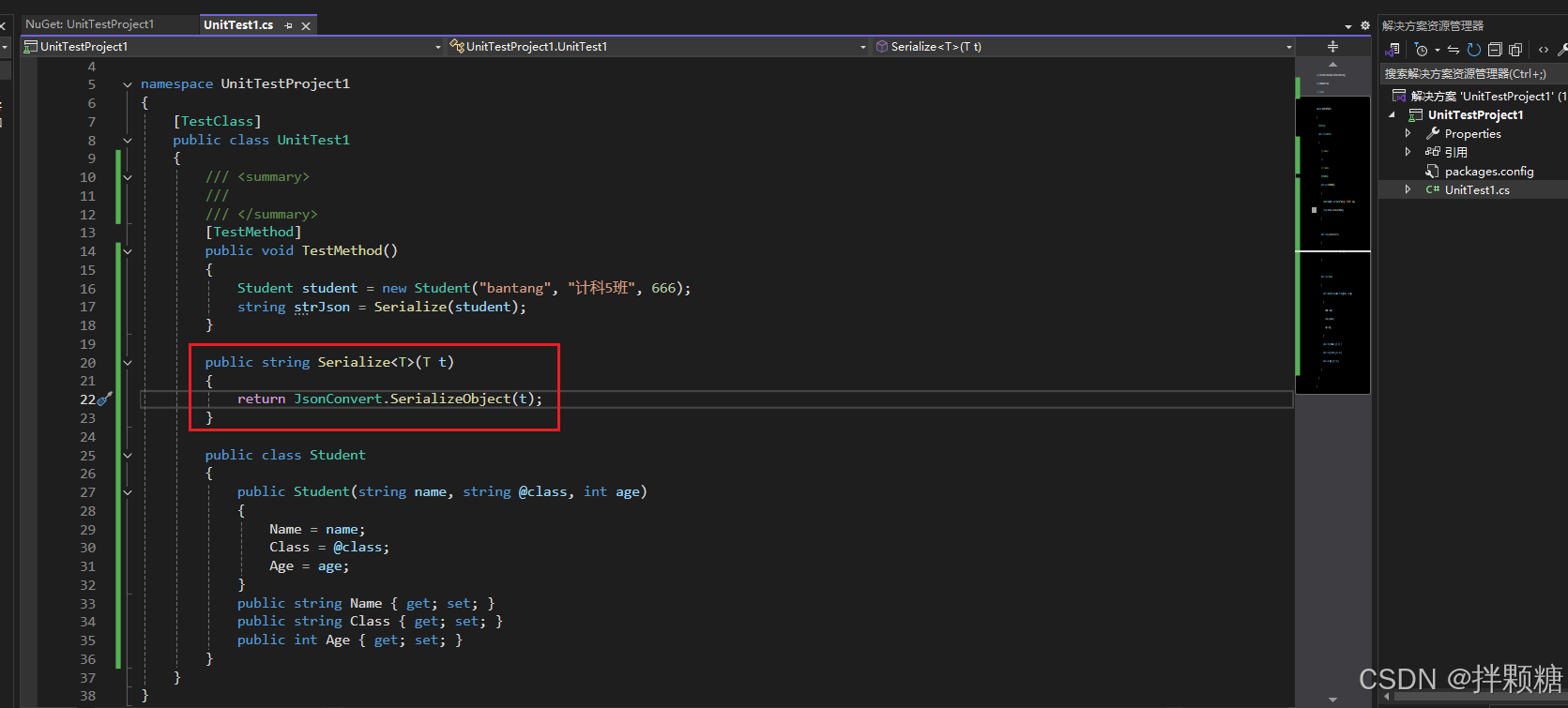Click the Solution Explorer search box
1568x708 pixels.
coord(1473,73)
